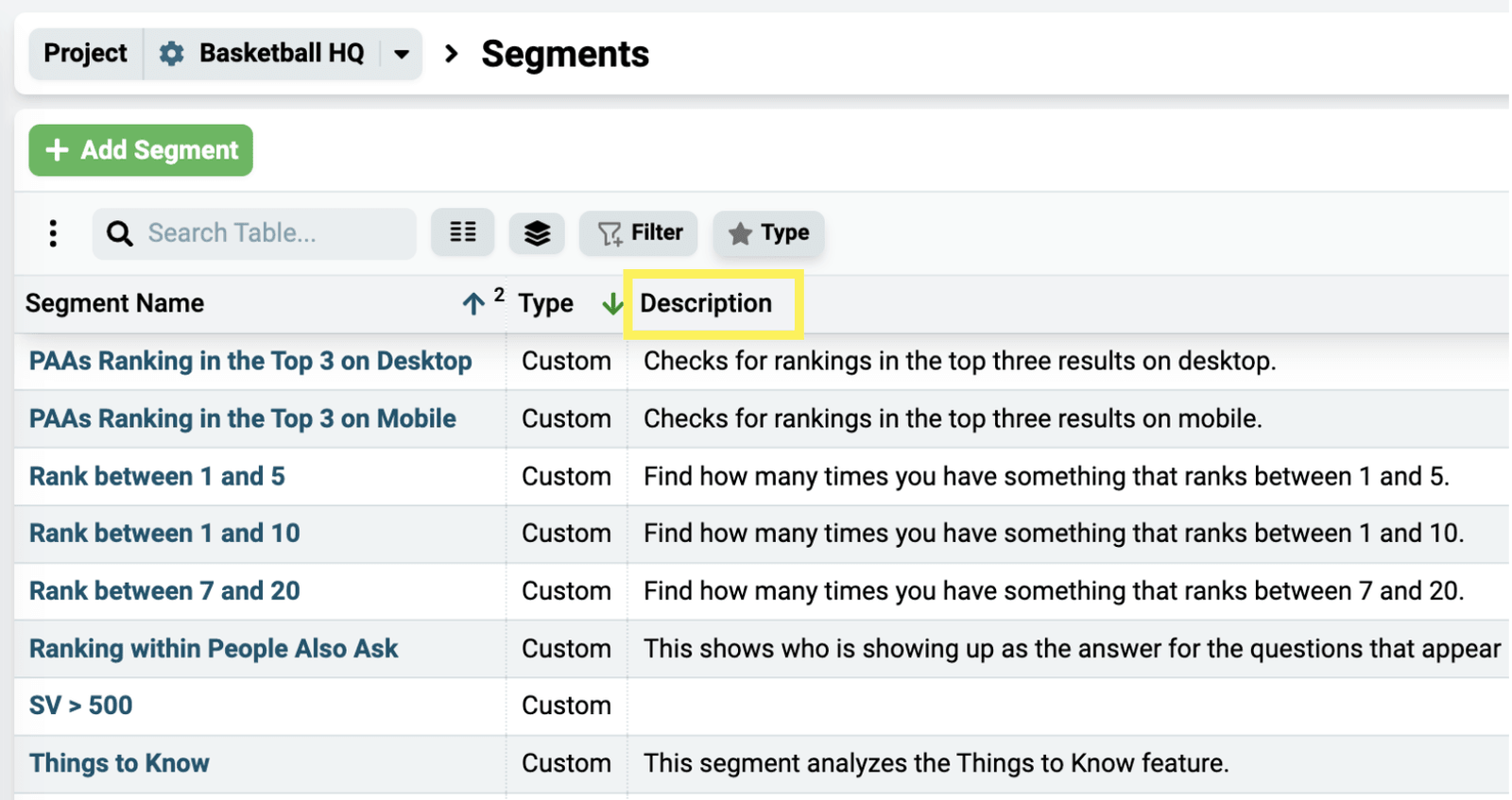Click the Segments page title
This screenshot has height=800, width=1512.
(565, 54)
